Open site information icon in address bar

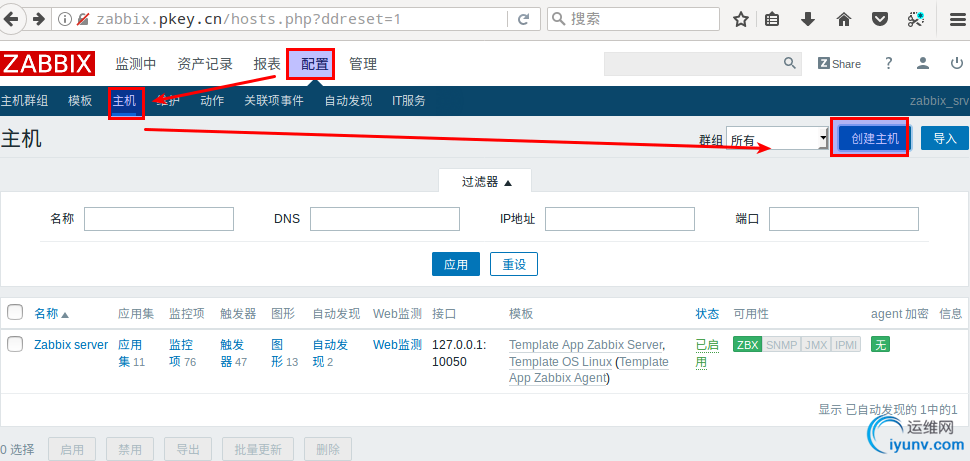tap(64, 19)
